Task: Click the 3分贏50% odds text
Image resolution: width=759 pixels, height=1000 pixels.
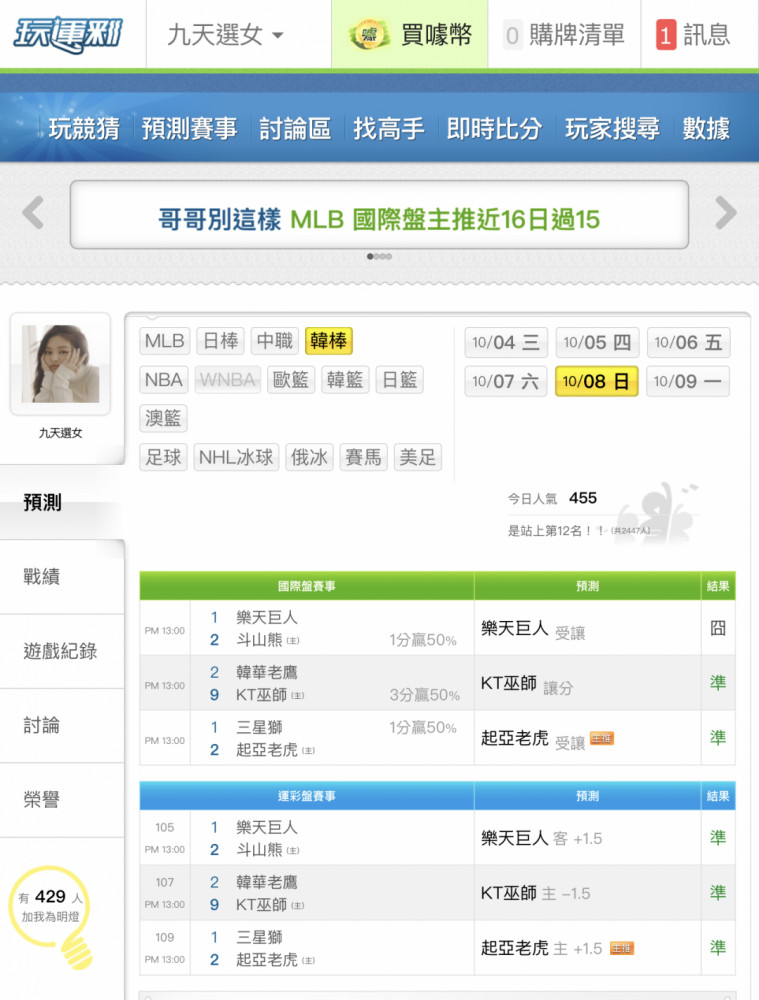Action: coord(425,695)
